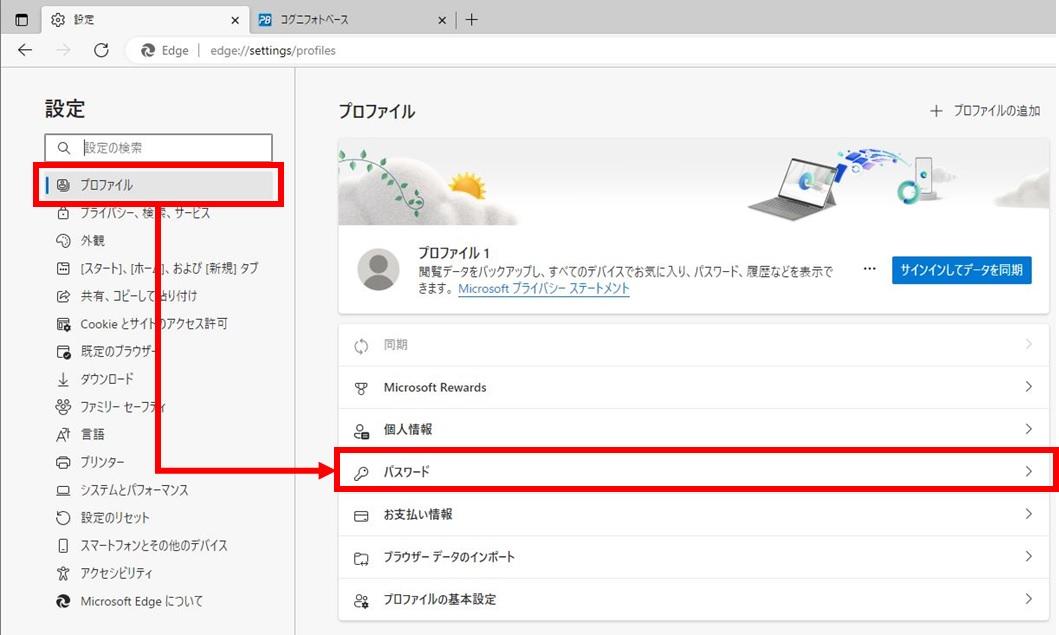Open Microsoft プライバシー ステートメント link

543,289
